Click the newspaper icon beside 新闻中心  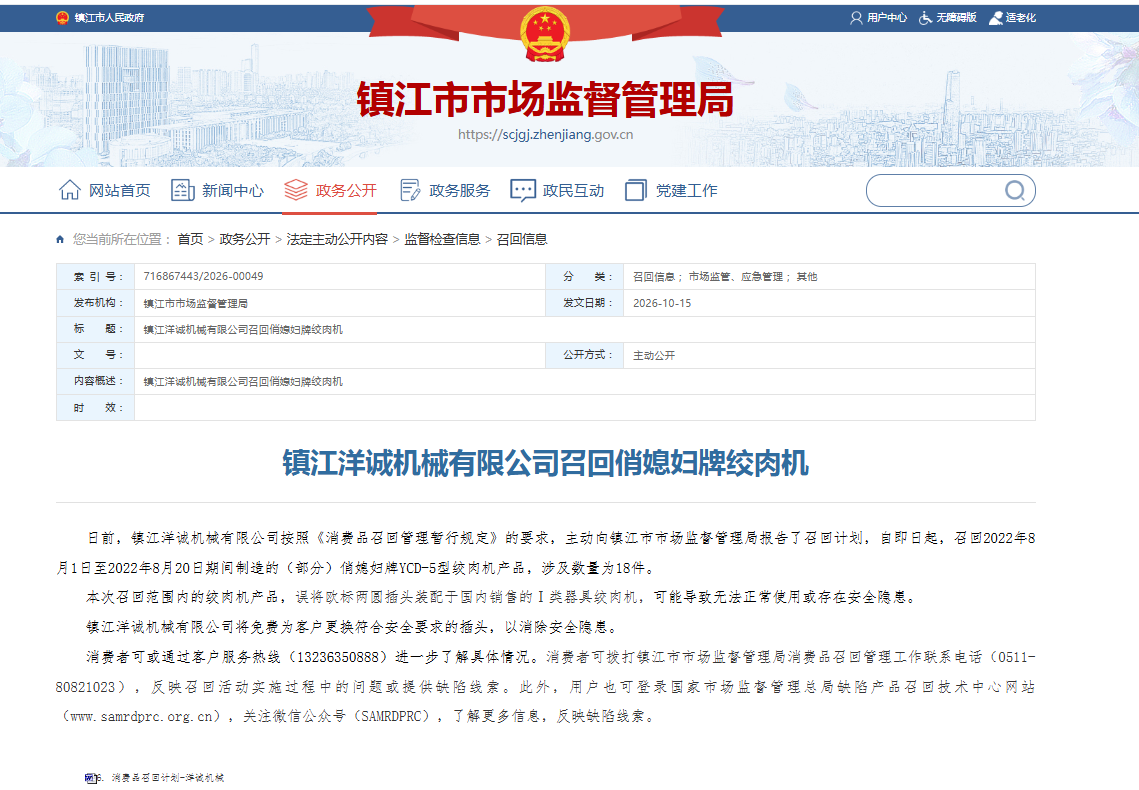click(x=182, y=190)
